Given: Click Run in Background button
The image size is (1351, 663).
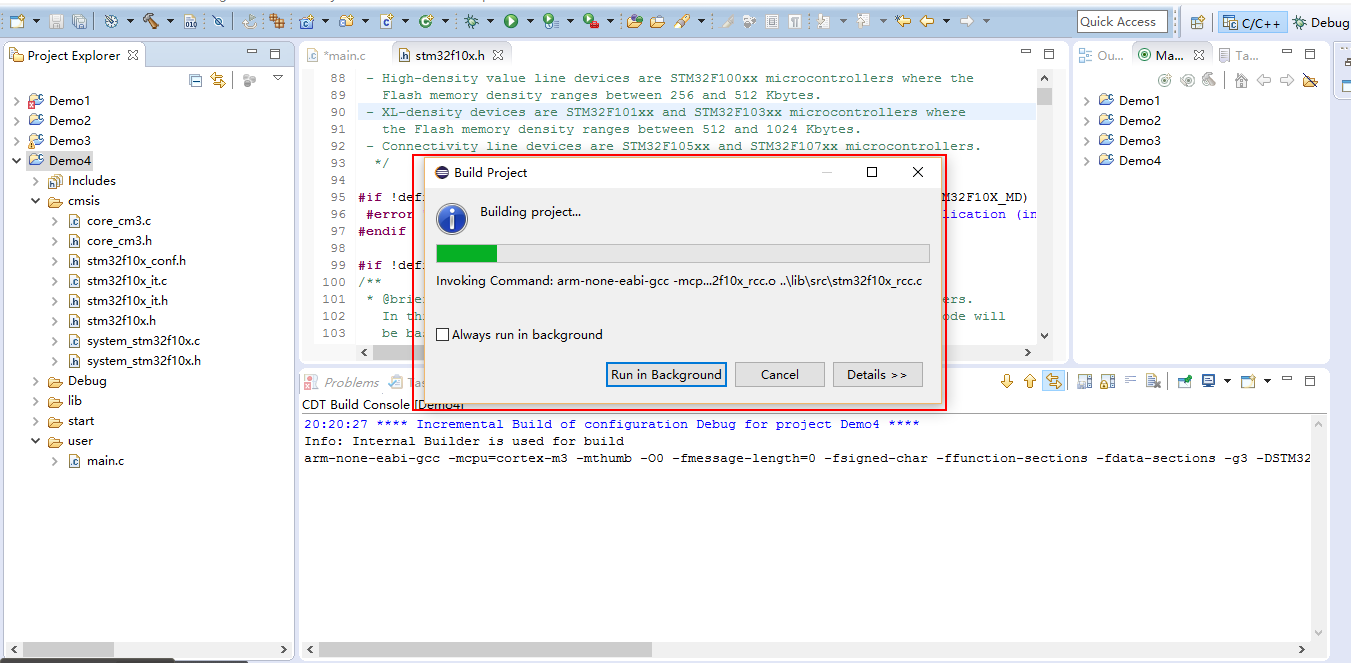Looking at the screenshot, I should 666,374.
